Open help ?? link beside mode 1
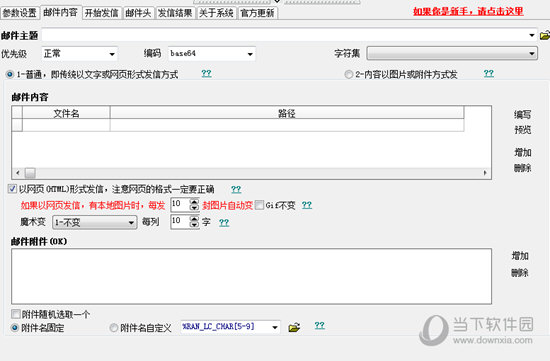The height and width of the screenshot is (361, 550). (x=206, y=73)
